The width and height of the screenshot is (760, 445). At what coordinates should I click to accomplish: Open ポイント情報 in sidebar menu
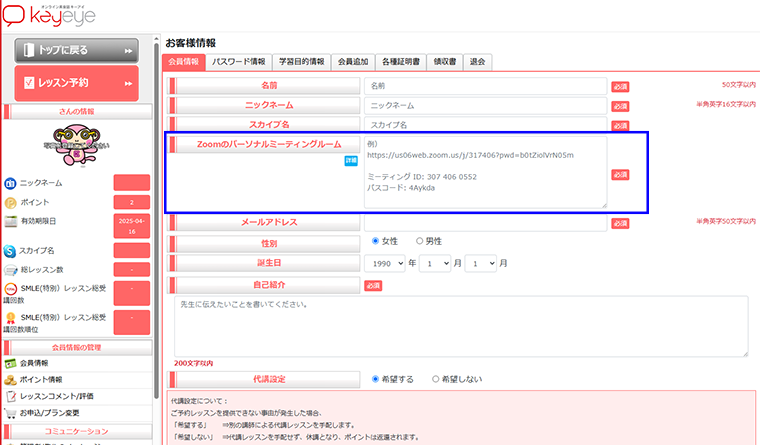click(x=41, y=380)
